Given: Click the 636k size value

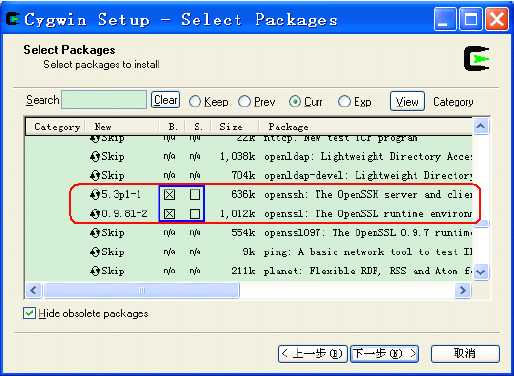Looking at the screenshot, I should [x=243, y=195].
